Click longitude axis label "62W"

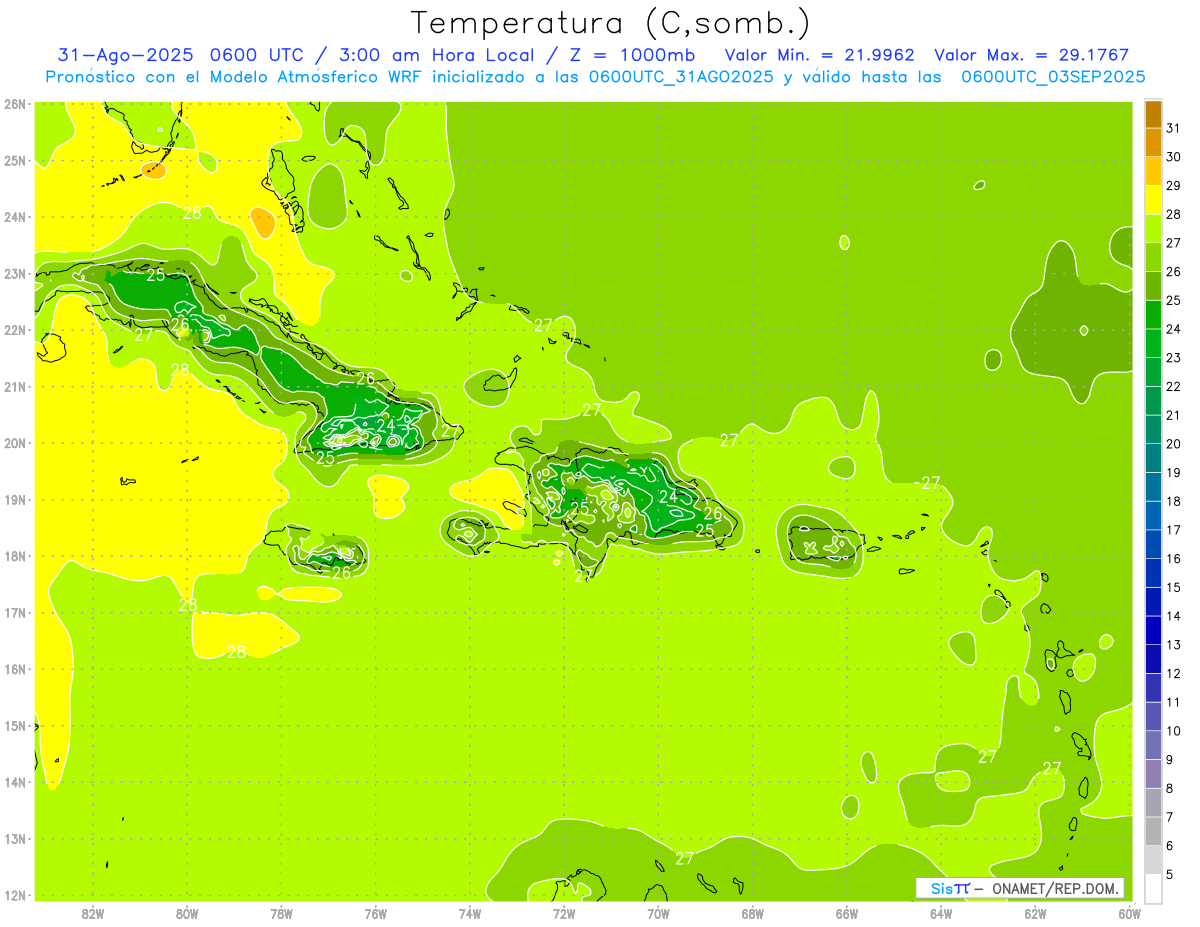[1035, 912]
